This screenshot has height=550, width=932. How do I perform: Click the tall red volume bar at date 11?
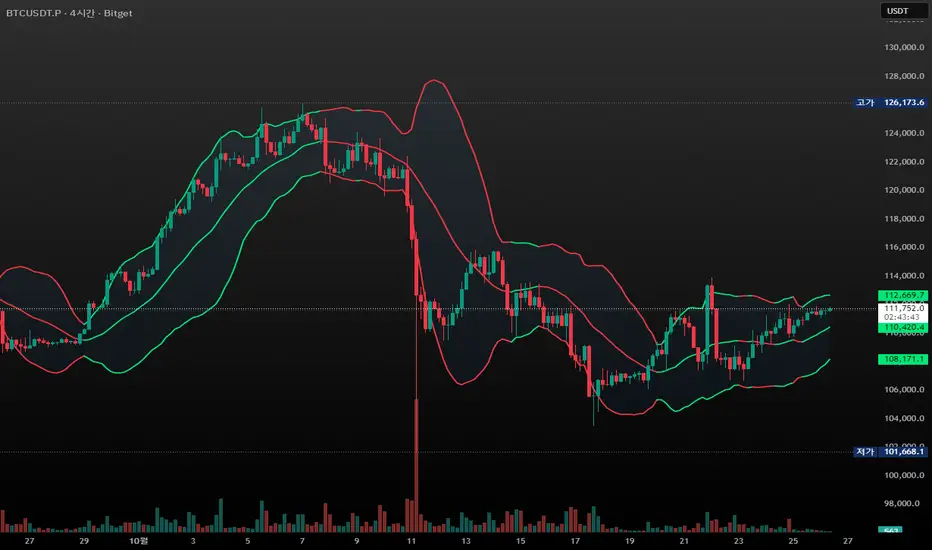coord(416,465)
